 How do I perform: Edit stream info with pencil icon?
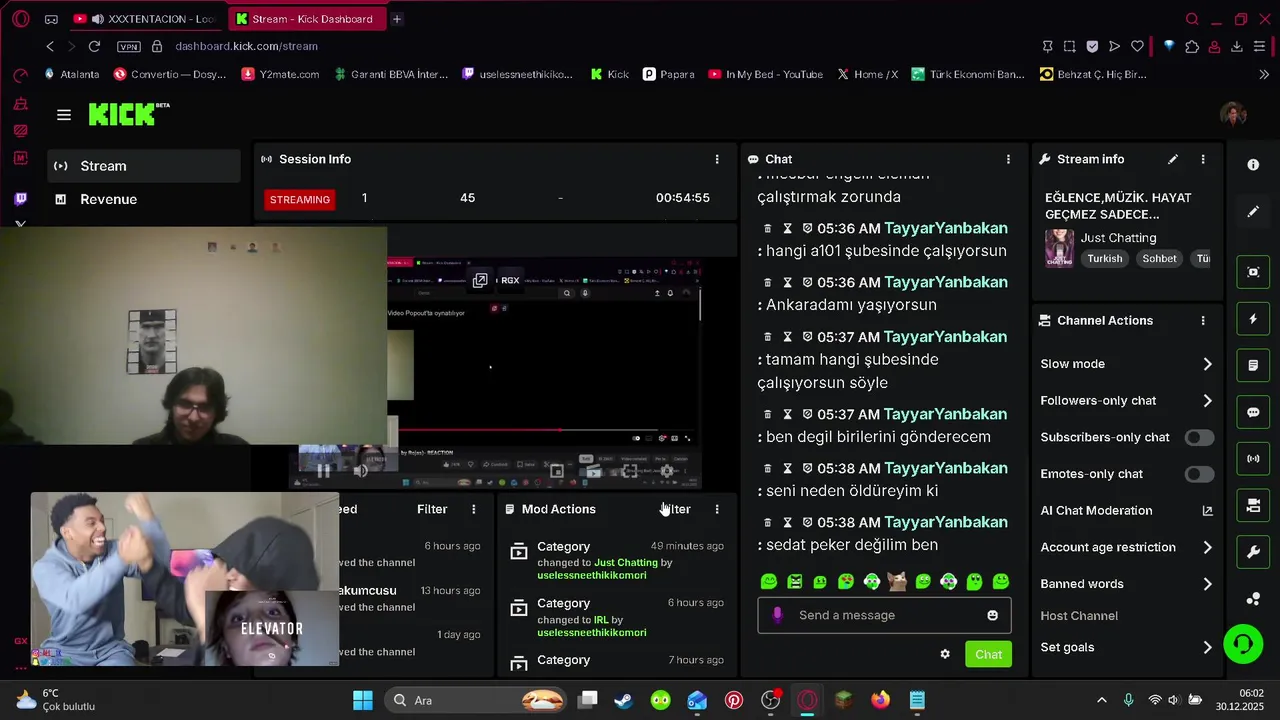click(1173, 159)
